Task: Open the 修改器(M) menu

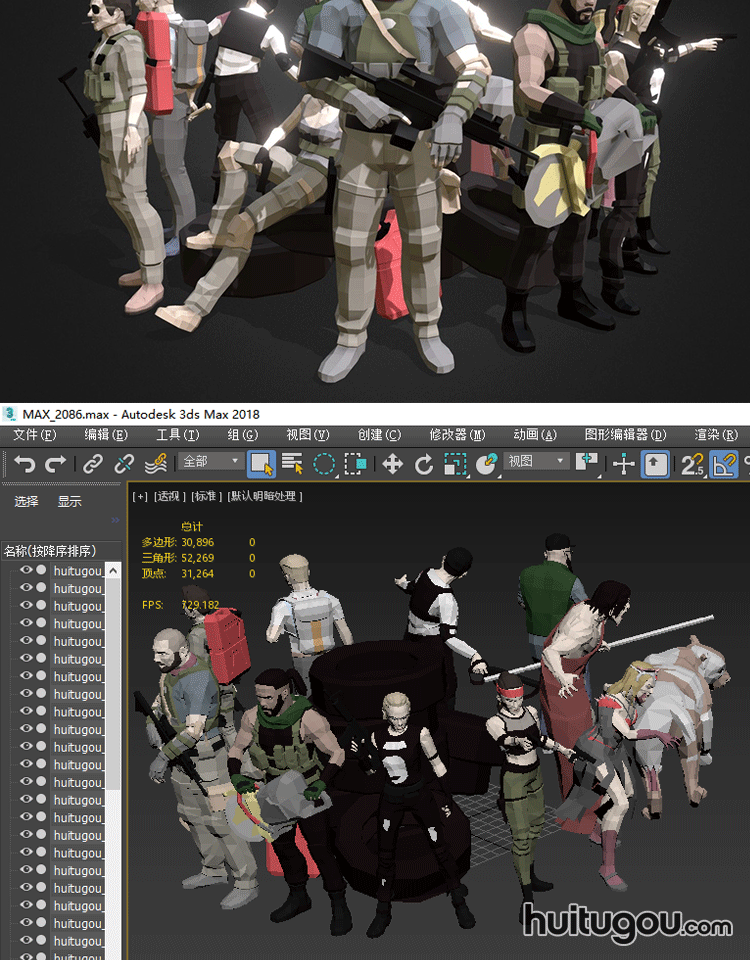Action: coord(457,435)
